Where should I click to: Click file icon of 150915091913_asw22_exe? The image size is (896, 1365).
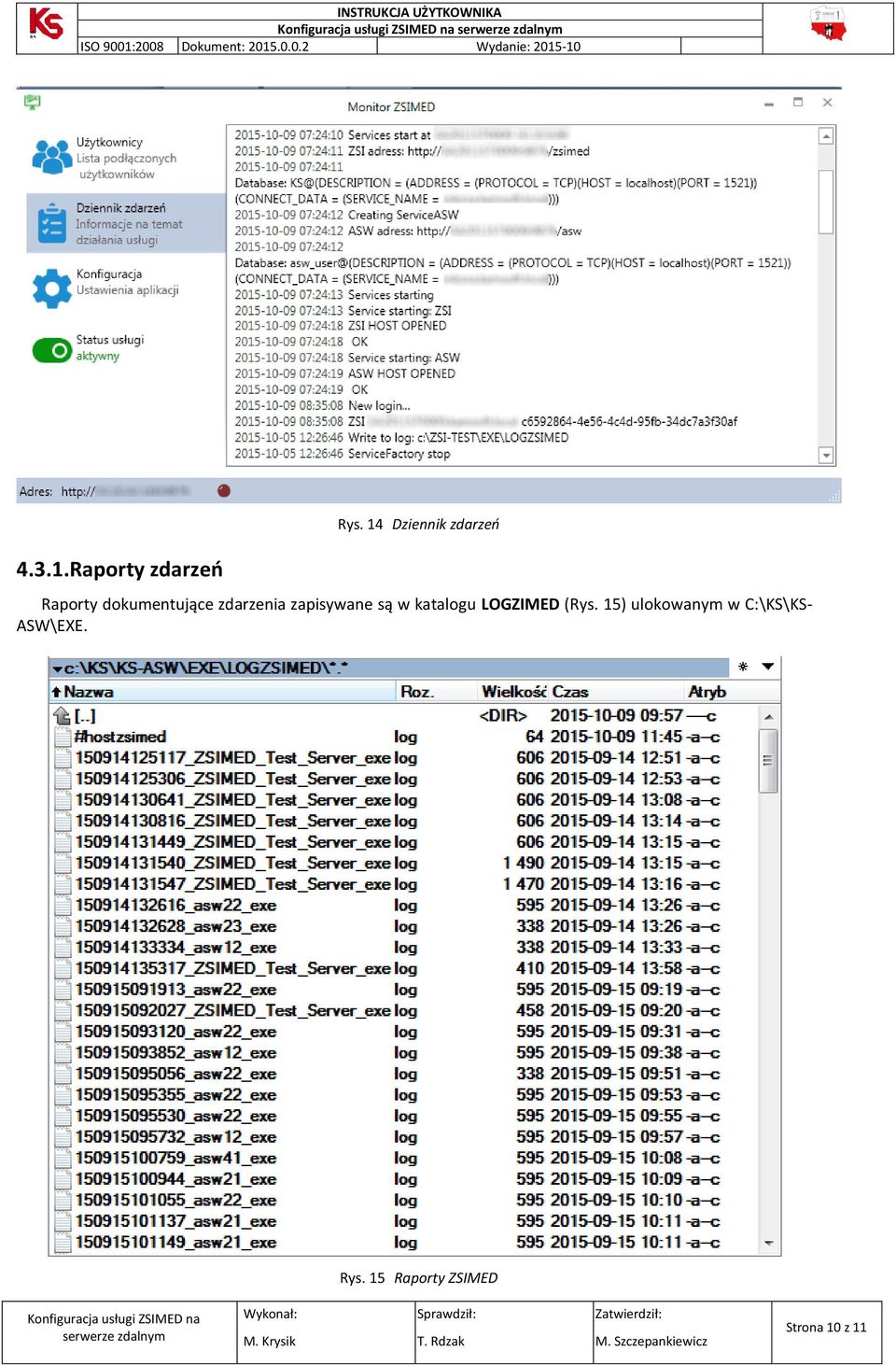[63, 990]
